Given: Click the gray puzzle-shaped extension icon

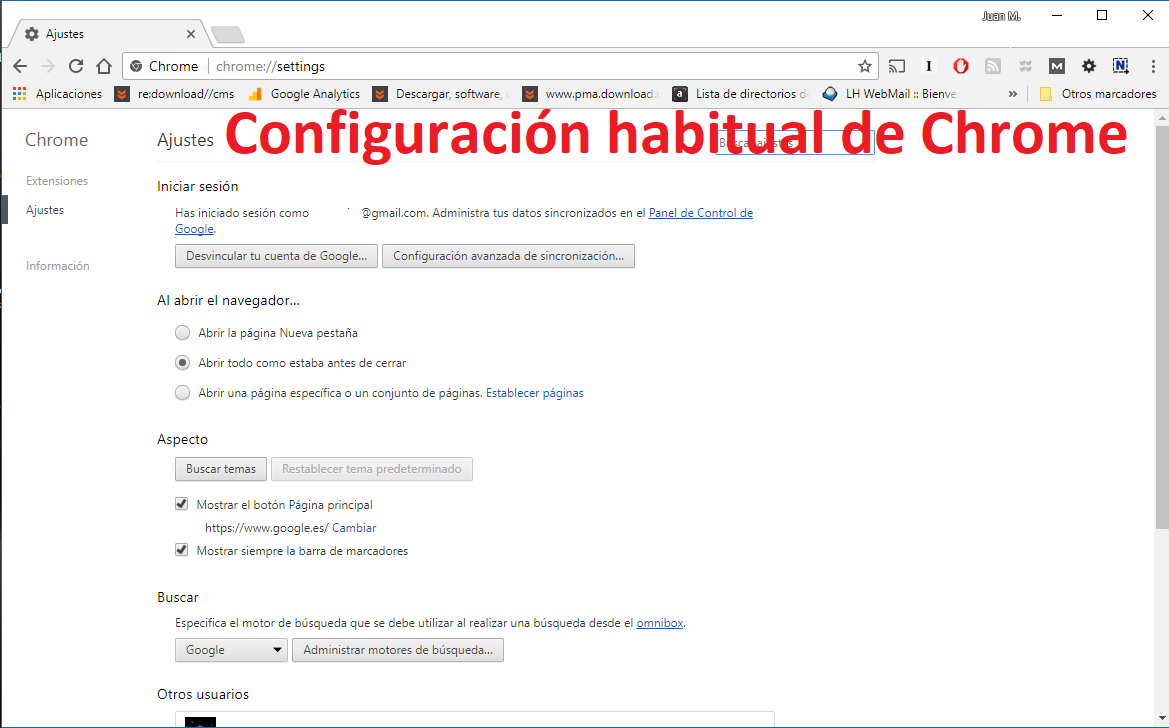Looking at the screenshot, I should click(1025, 66).
